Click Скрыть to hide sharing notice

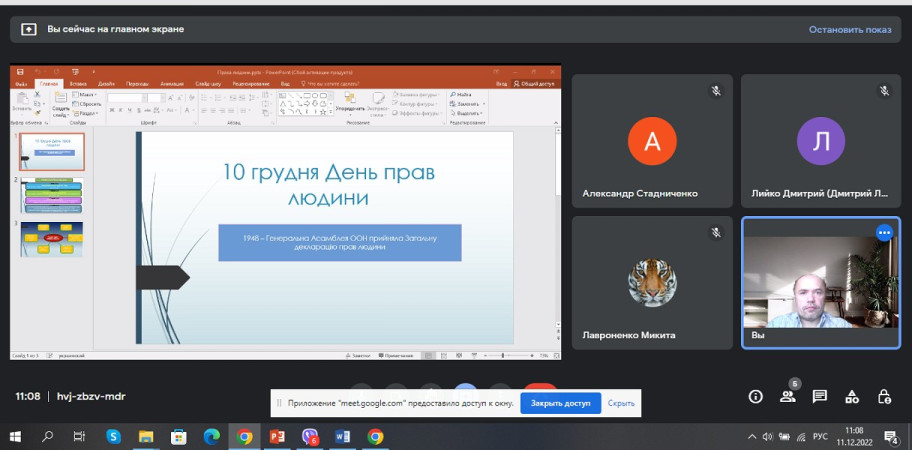[621, 403]
